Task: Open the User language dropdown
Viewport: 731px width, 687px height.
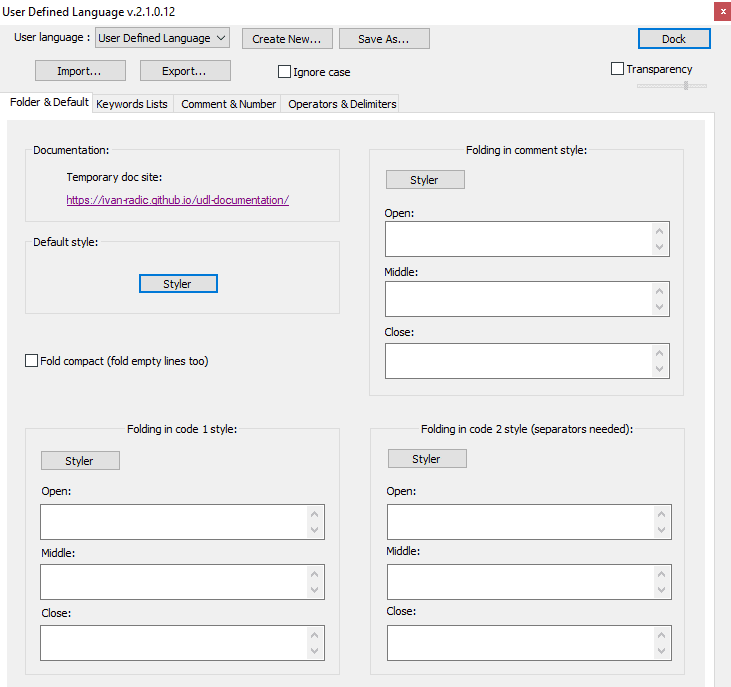Action: pos(162,38)
